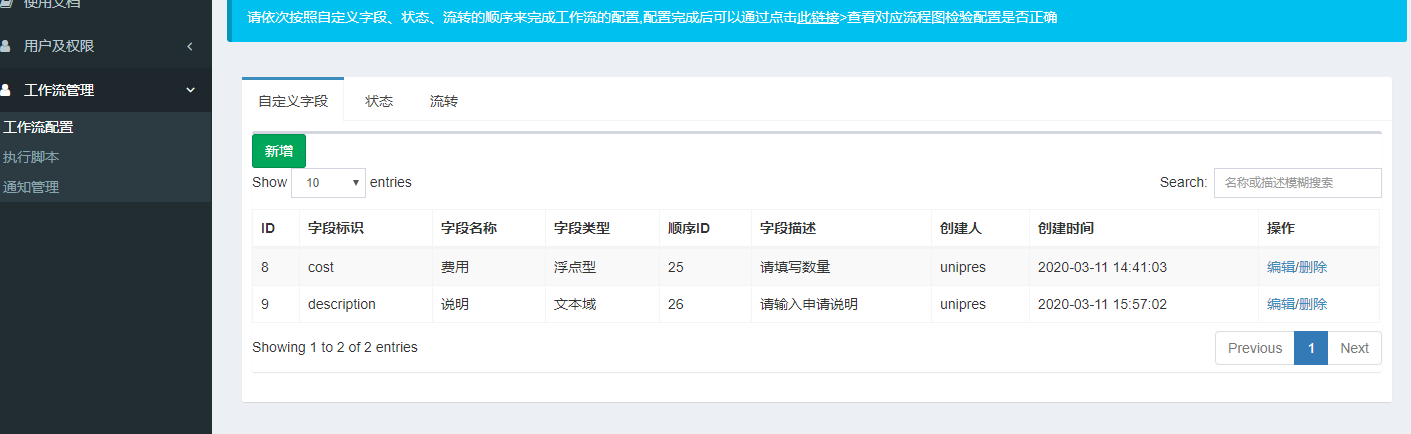1411x434 pixels.
Task: Select 工作流配置 in the sidebar
Action: tap(38, 127)
